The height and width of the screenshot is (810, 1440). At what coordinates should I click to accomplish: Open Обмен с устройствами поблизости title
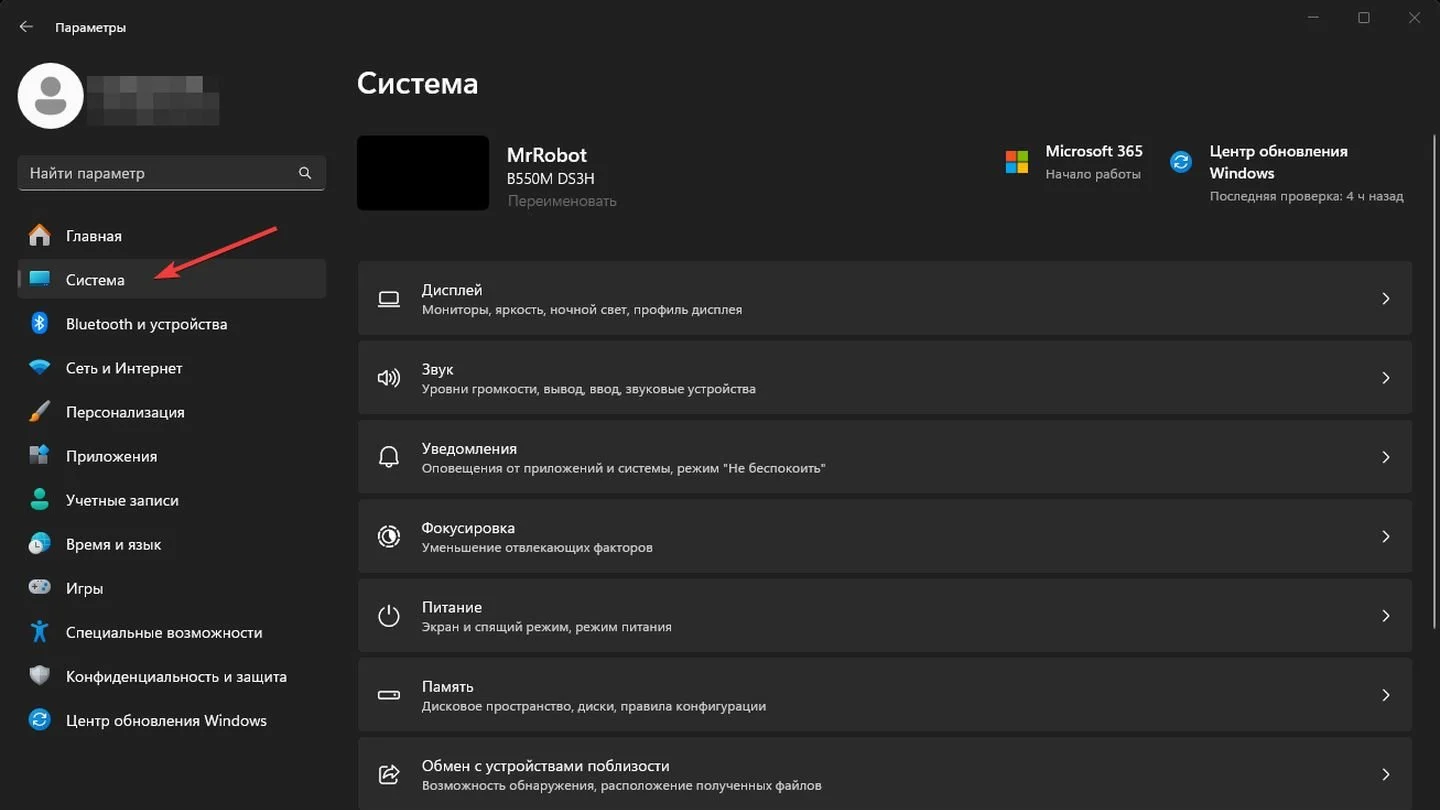click(x=545, y=766)
